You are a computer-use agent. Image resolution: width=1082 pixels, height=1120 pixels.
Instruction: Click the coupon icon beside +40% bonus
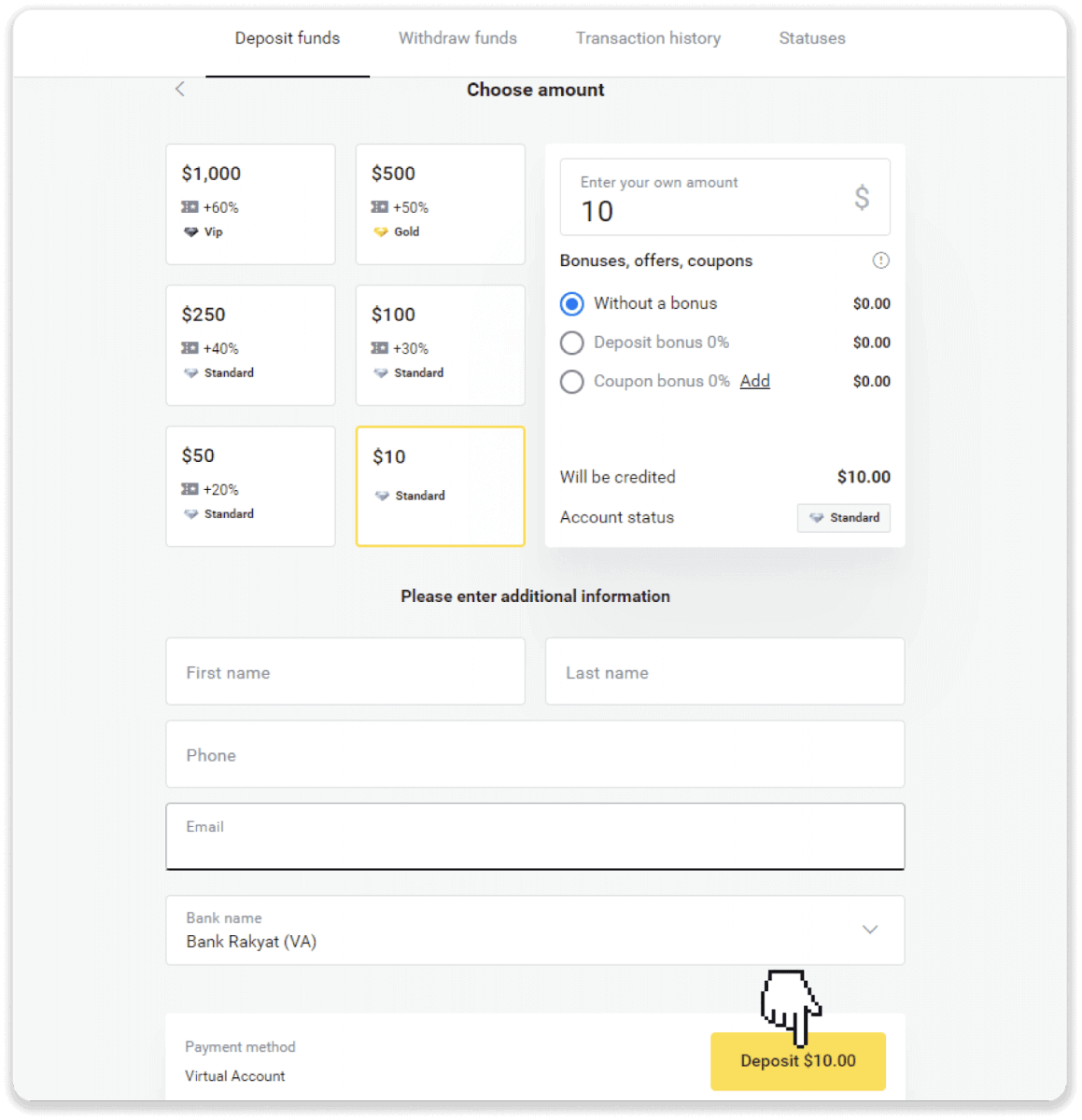(190, 348)
